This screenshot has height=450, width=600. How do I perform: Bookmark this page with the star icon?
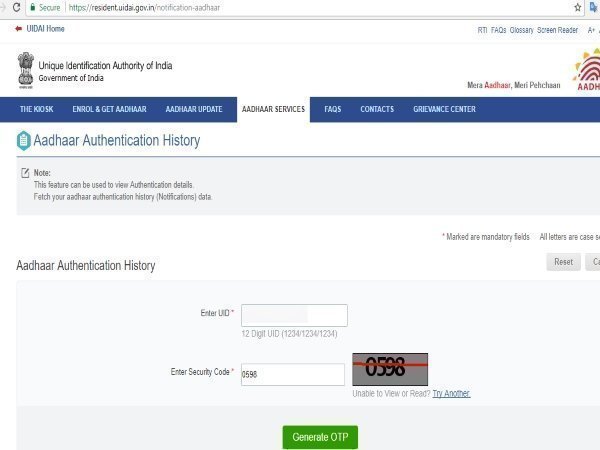coord(577,7)
